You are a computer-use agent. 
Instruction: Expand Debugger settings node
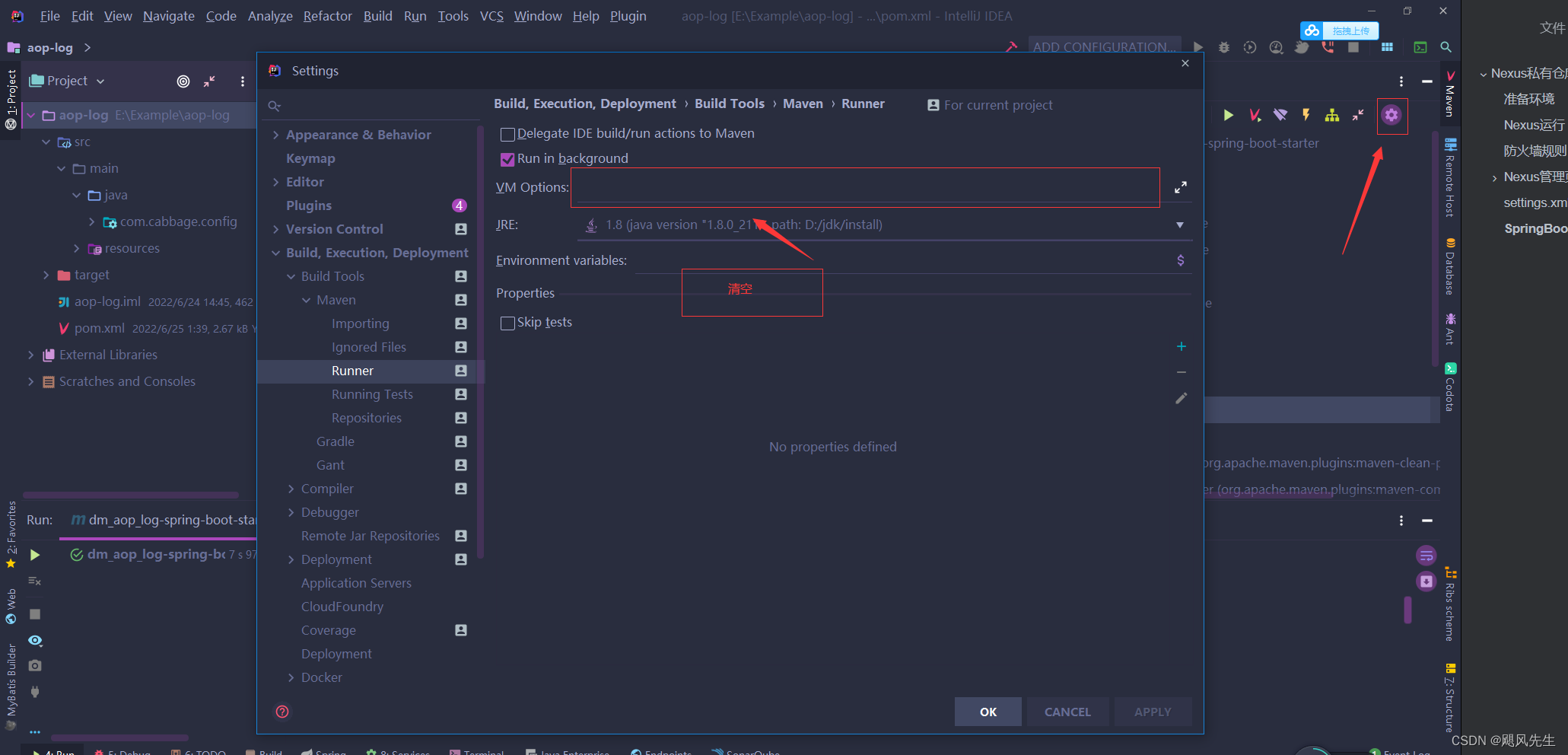(291, 512)
